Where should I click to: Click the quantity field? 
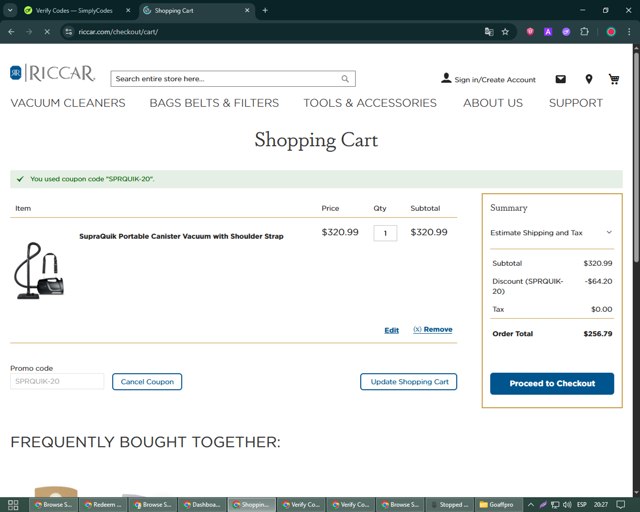click(385, 233)
